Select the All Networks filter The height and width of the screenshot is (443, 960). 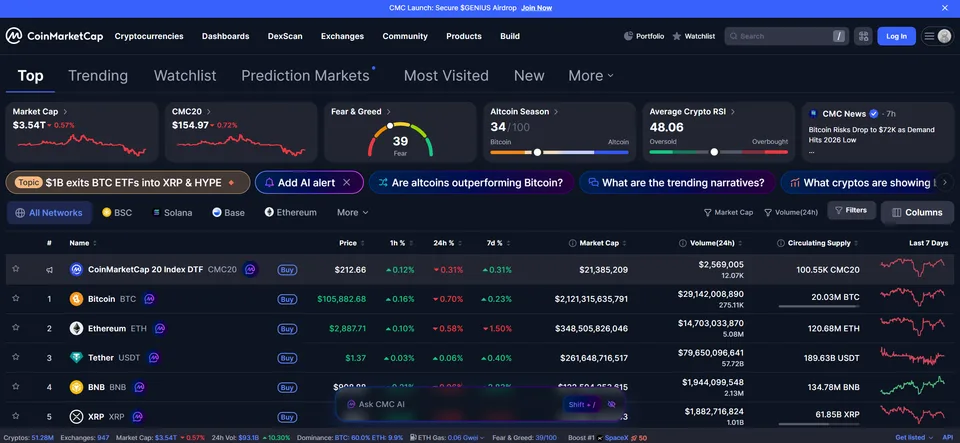point(49,212)
